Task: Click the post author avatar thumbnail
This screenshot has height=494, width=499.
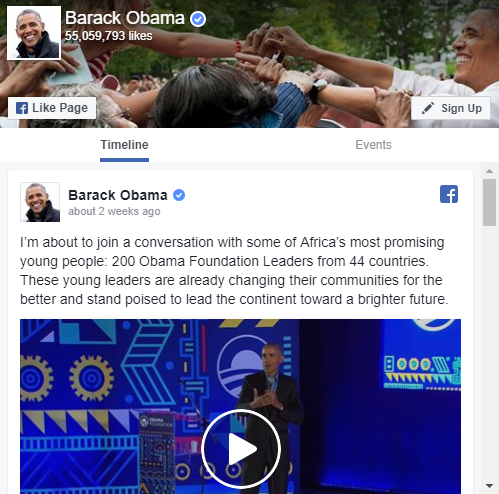Action: tap(40, 202)
